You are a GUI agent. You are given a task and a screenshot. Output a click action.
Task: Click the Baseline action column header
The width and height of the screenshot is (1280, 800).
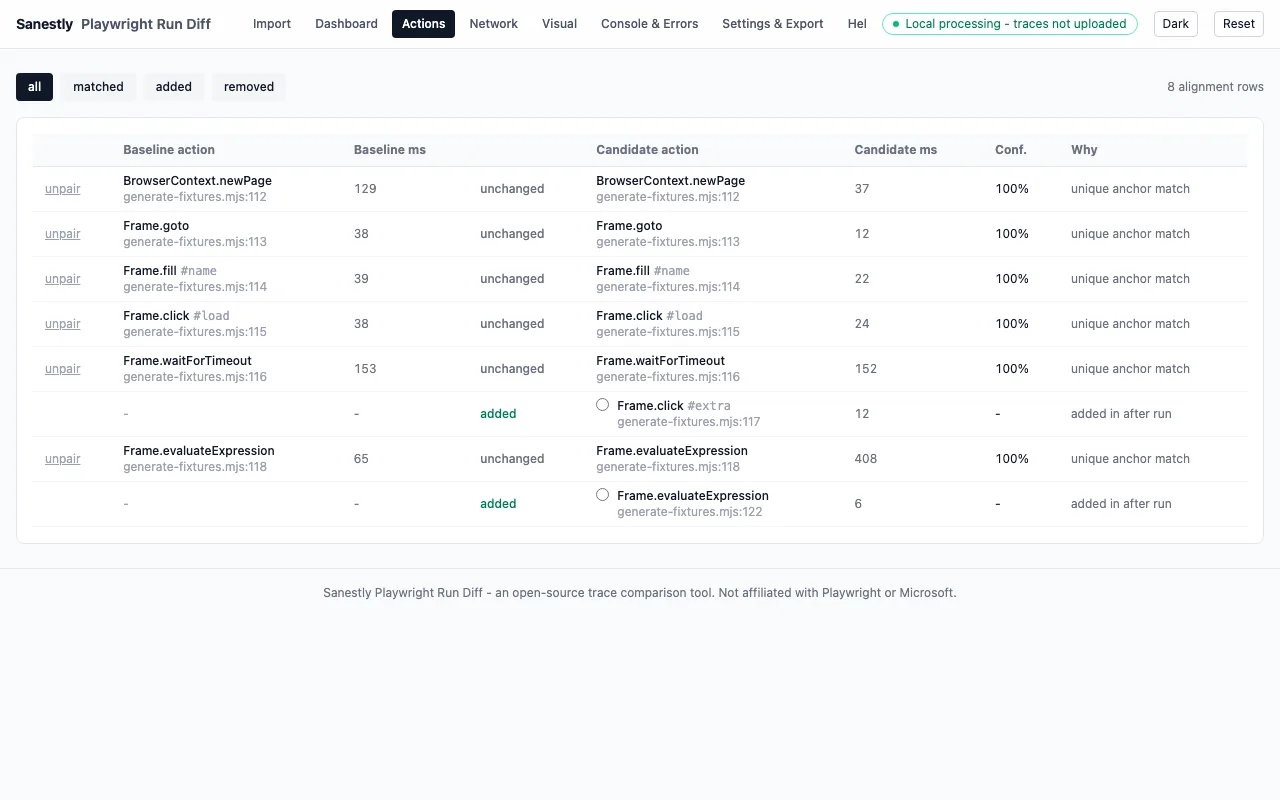click(x=169, y=150)
